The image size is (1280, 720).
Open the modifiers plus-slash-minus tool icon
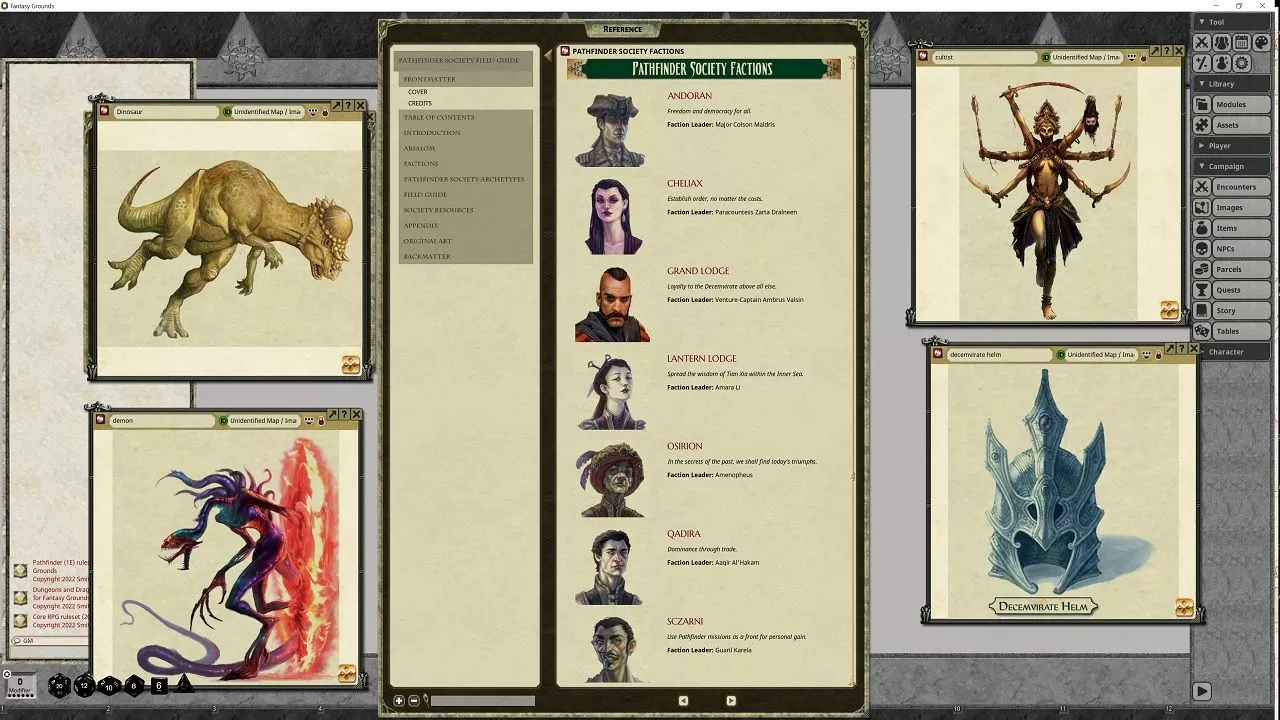1202,63
